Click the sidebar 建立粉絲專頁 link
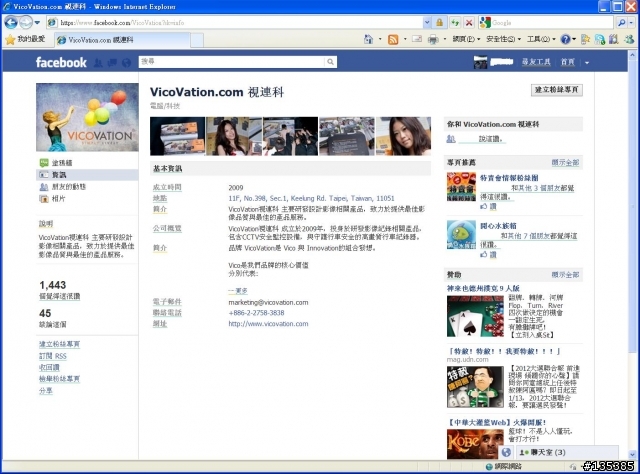This screenshot has width=640, height=474. click(x=60, y=344)
